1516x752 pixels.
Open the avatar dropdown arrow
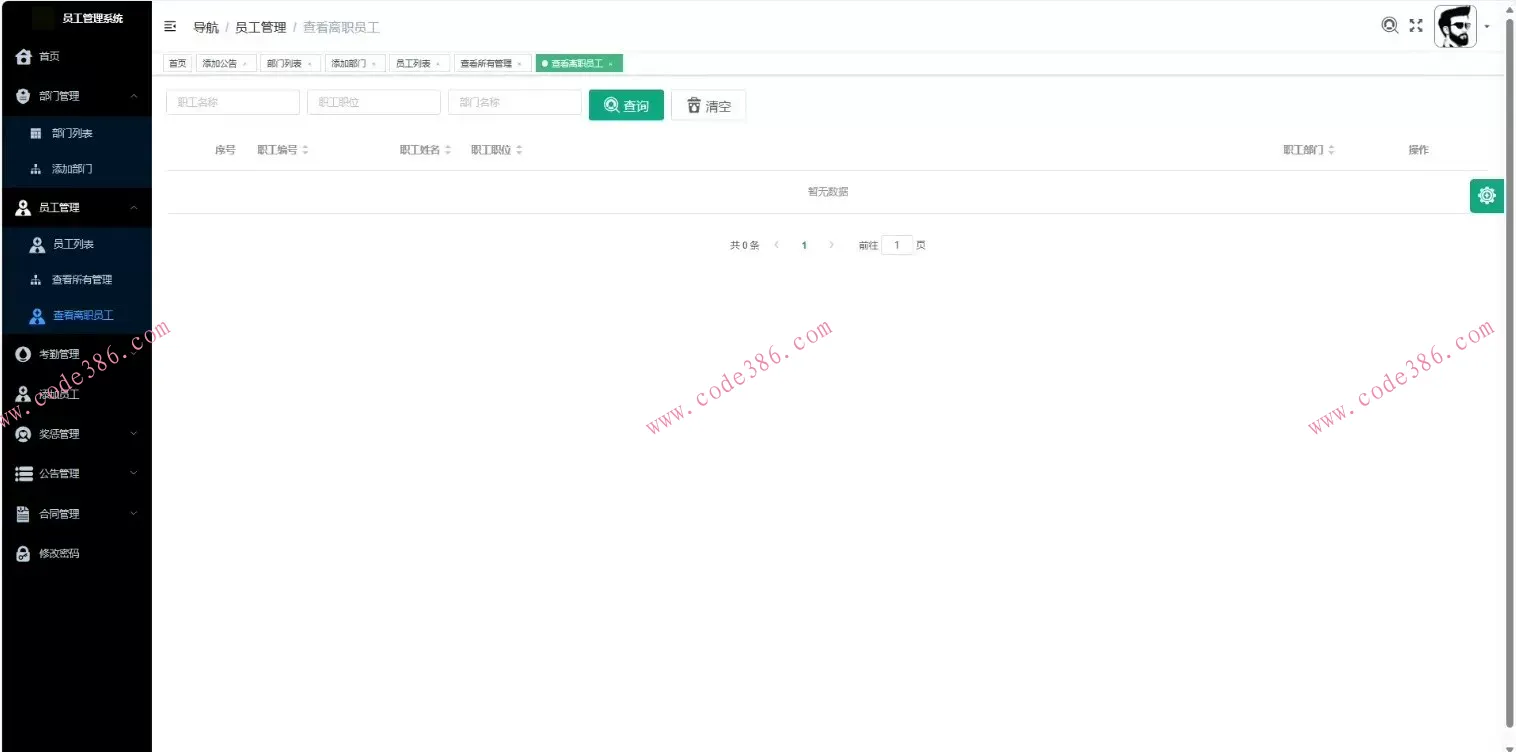[x=1487, y=26]
